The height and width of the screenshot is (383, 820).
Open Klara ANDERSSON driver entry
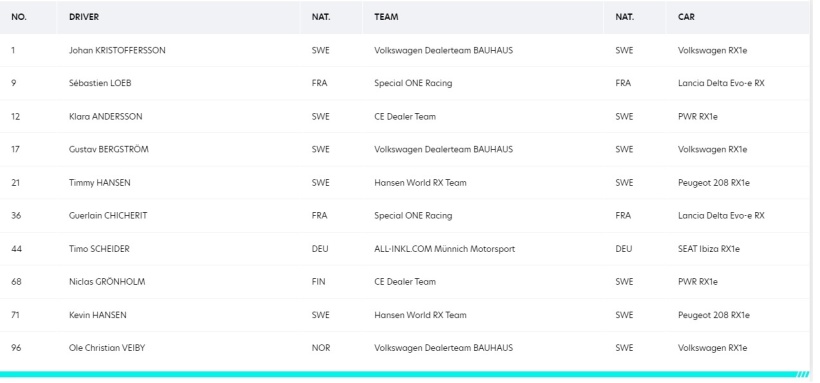pyautogui.click(x=106, y=116)
